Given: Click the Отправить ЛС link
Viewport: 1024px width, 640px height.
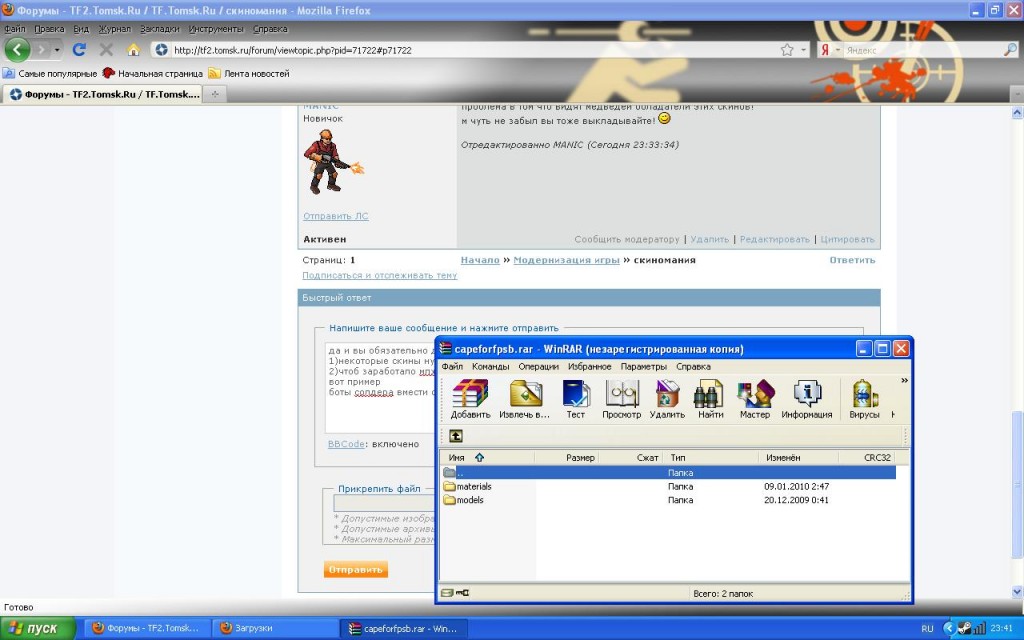Looking at the screenshot, I should pos(336,216).
